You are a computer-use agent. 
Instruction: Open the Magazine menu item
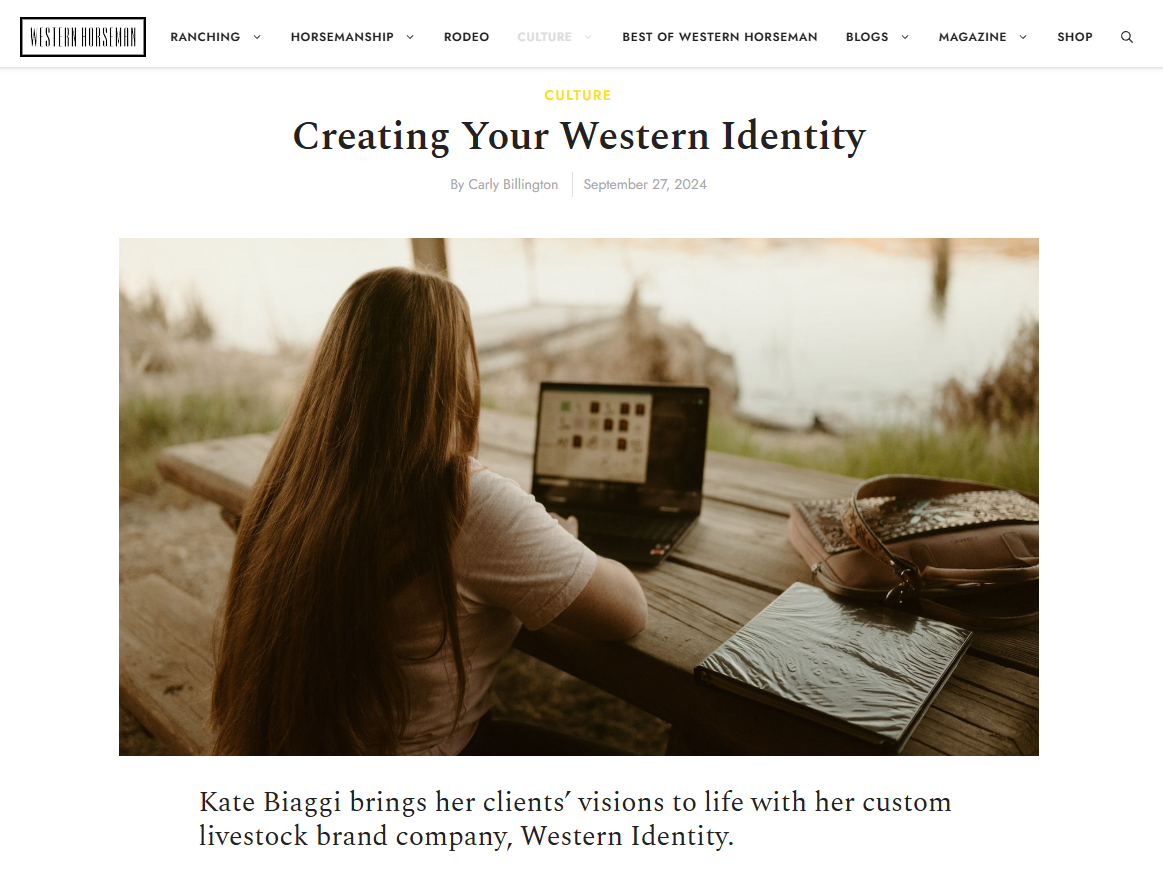[x=972, y=37]
